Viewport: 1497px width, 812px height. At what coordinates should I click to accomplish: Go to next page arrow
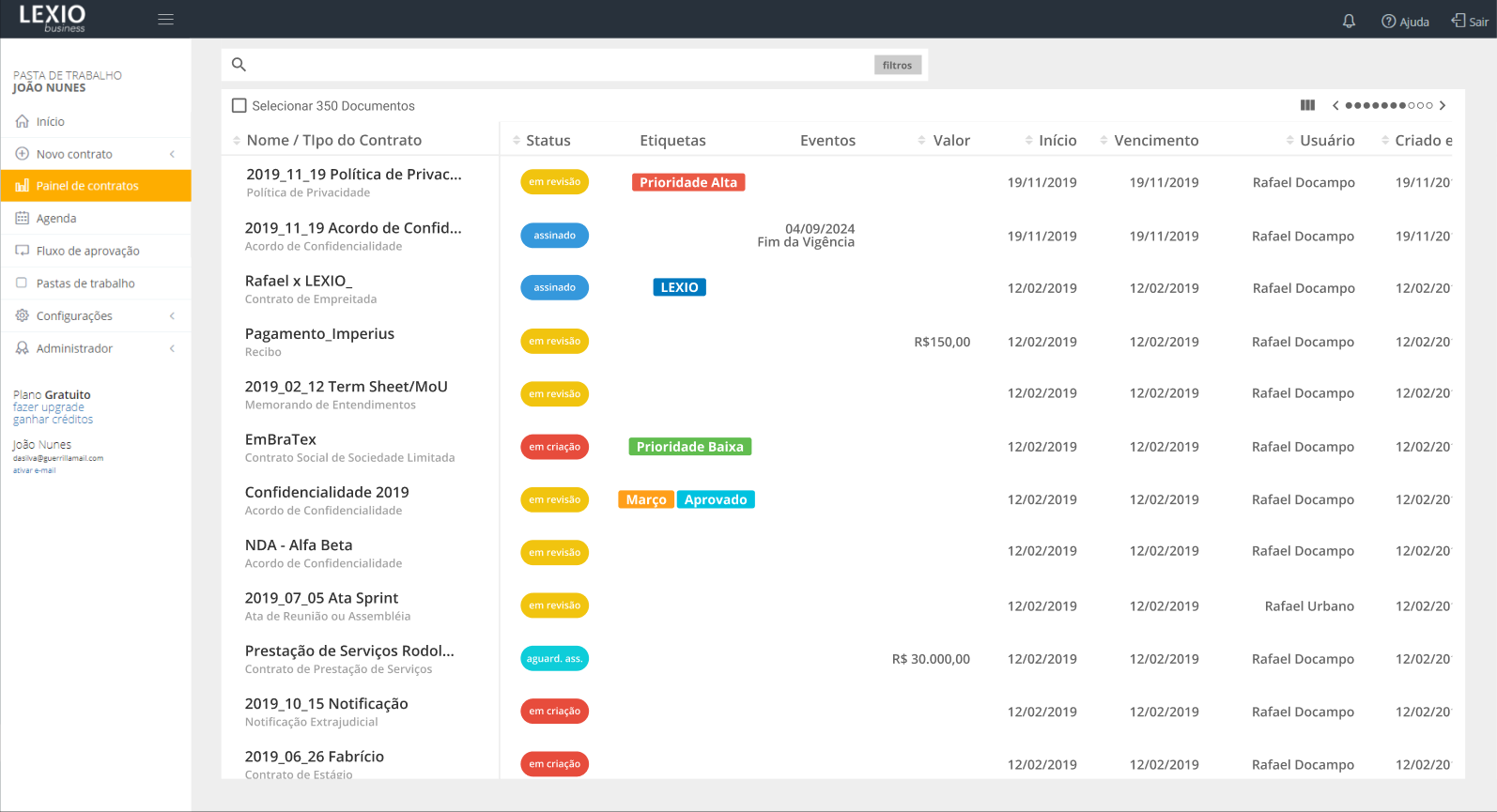(x=1443, y=105)
